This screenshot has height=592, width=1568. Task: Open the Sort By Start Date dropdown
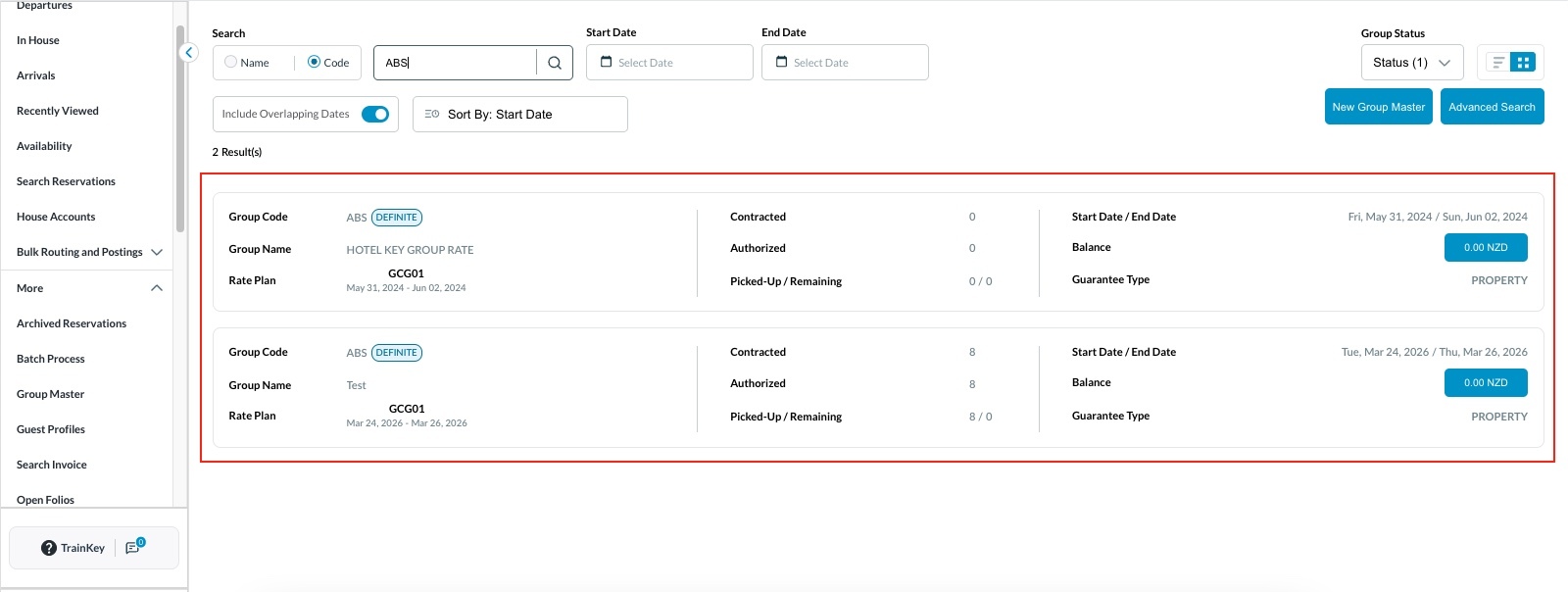[x=519, y=115]
